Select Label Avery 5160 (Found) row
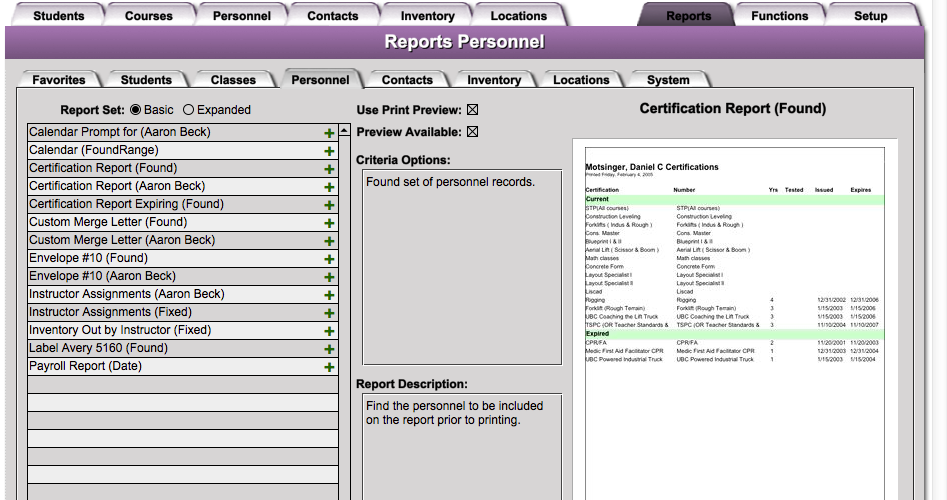The width and height of the screenshot is (947, 500). pyautogui.click(x=182, y=348)
